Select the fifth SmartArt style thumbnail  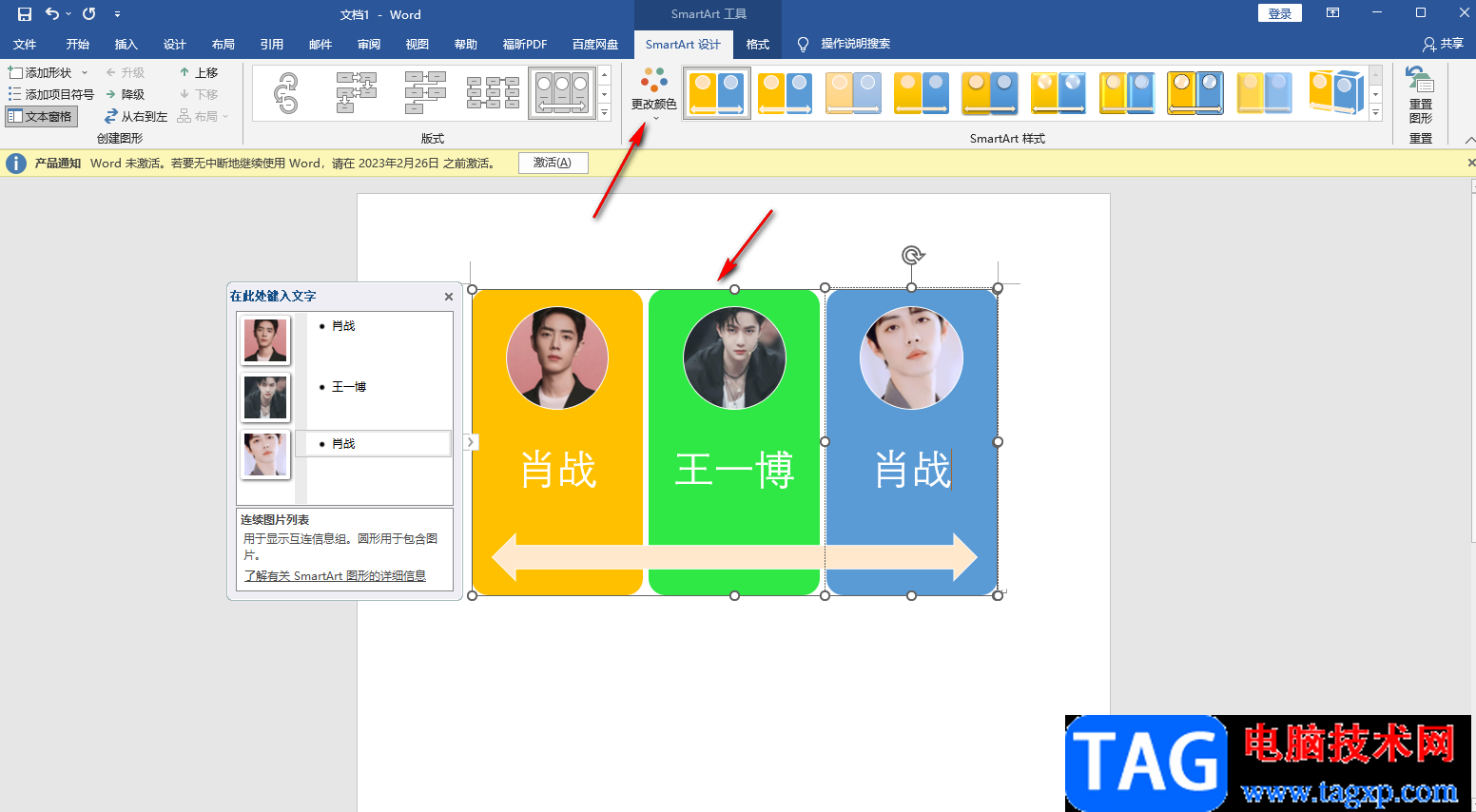pyautogui.click(x=990, y=93)
